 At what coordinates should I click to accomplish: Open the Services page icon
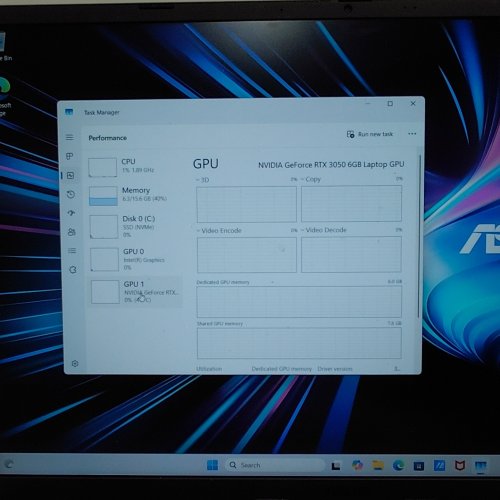click(73, 270)
